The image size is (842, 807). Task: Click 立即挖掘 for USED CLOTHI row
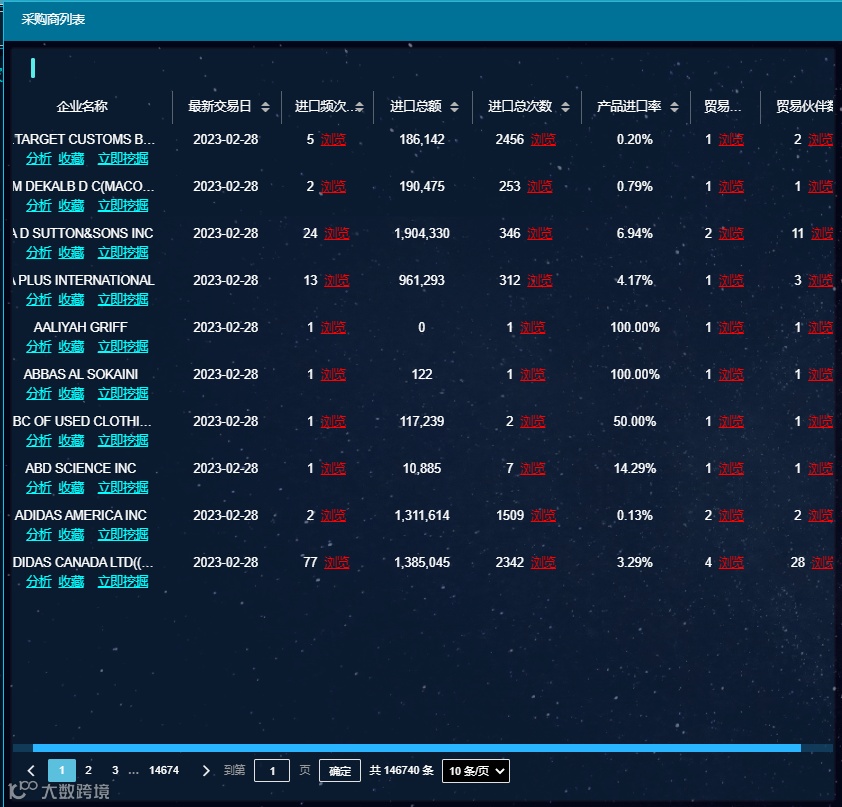(123, 440)
